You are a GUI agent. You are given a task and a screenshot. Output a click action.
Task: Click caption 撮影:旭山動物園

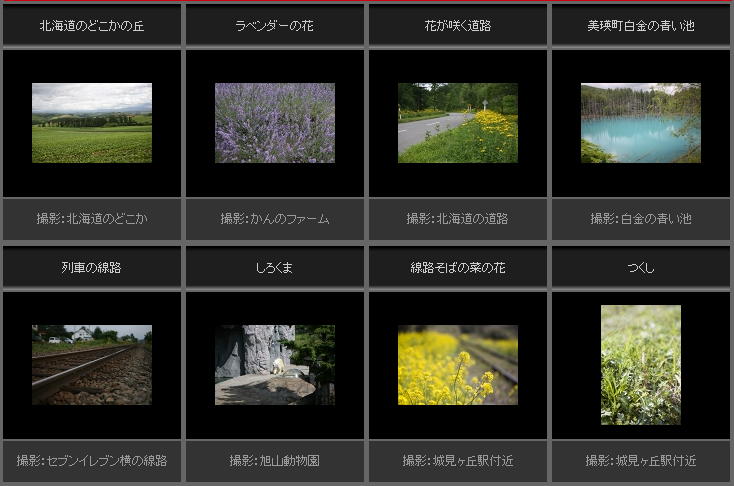point(275,461)
